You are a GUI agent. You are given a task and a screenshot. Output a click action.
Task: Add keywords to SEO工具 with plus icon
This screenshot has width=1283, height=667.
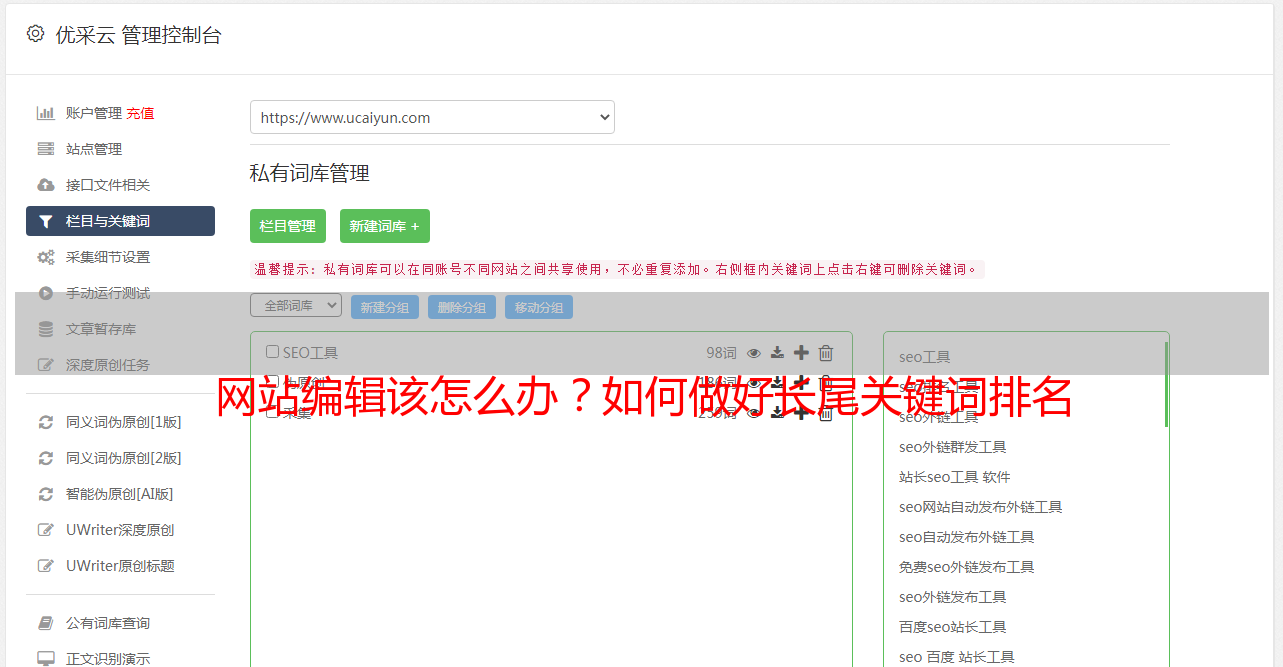[x=801, y=352]
